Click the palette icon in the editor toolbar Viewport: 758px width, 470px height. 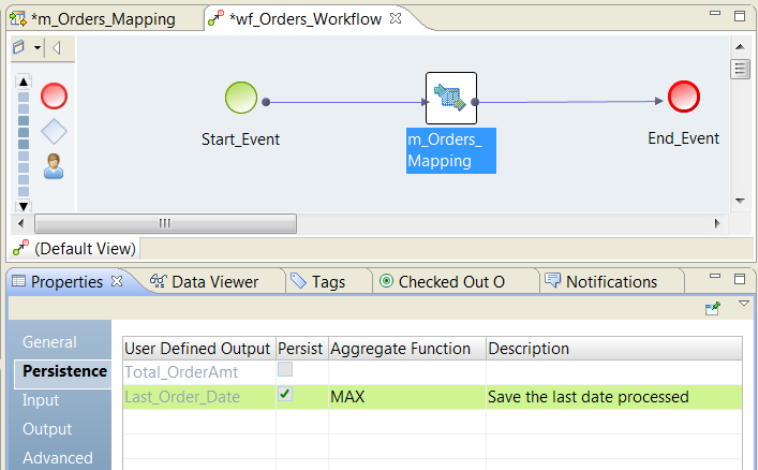point(19,48)
